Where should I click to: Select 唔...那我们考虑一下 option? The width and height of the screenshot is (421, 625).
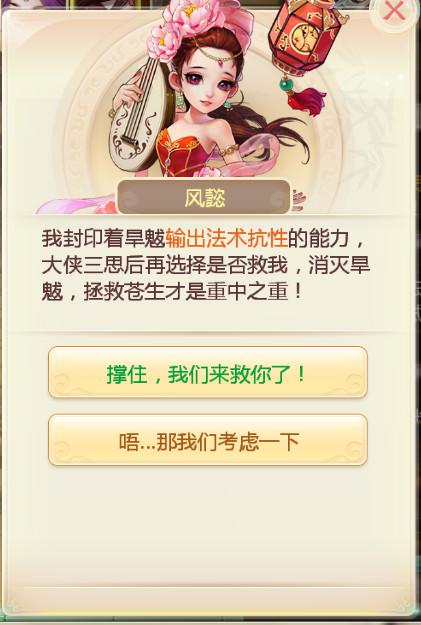click(x=208, y=440)
